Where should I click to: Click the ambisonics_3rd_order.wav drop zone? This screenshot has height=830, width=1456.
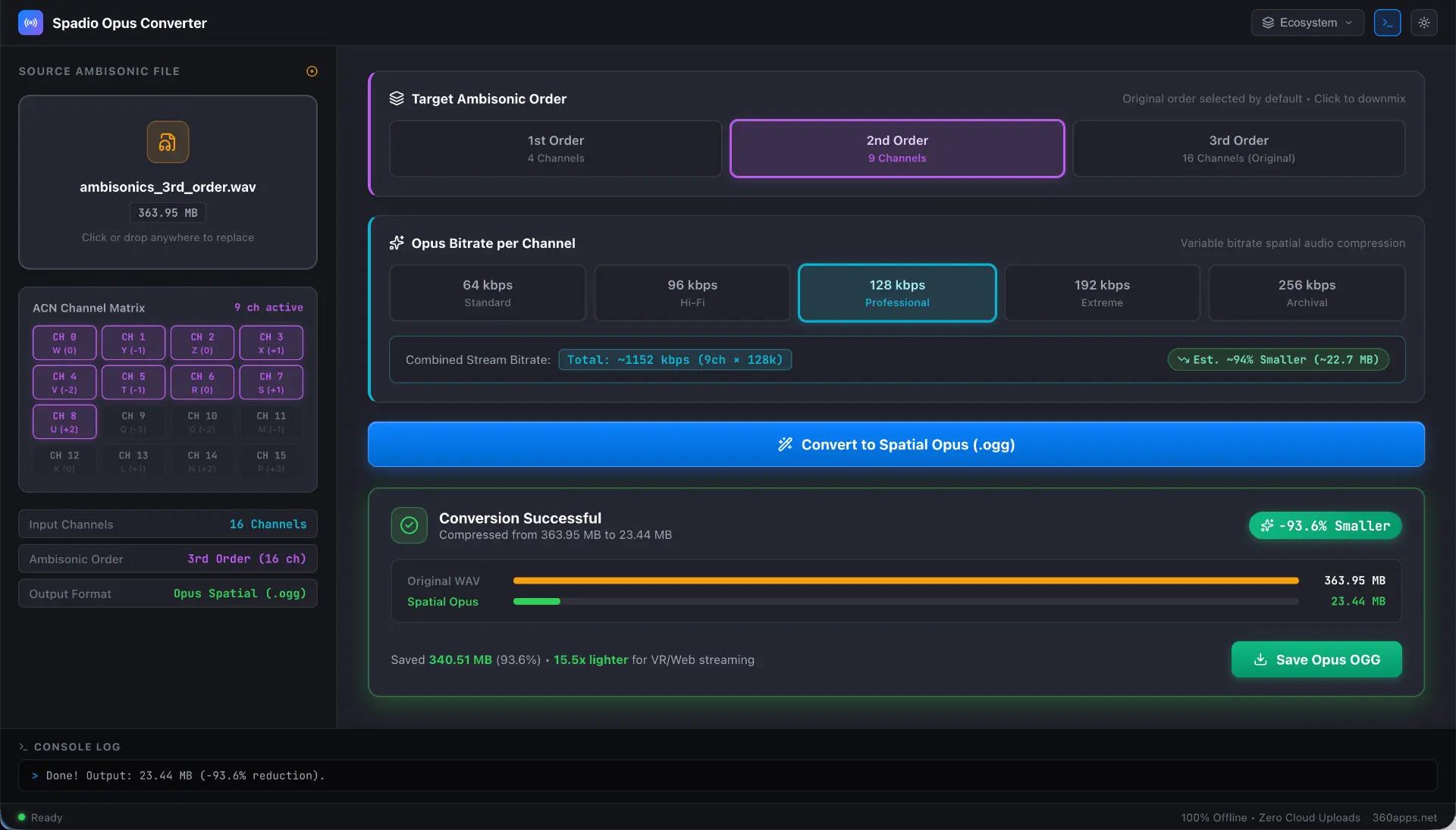pos(168,182)
